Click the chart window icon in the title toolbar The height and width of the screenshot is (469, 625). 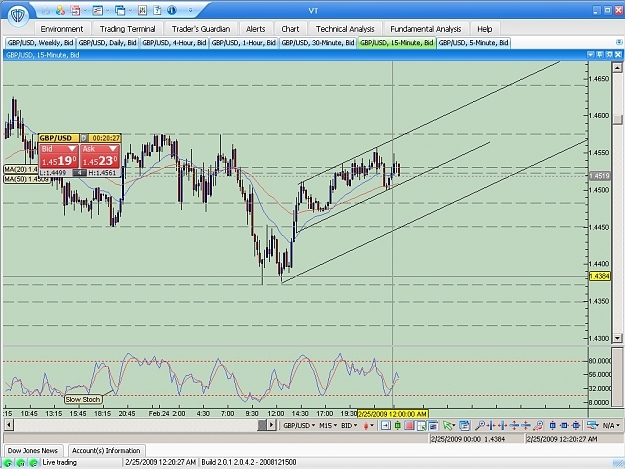(x=97, y=10)
